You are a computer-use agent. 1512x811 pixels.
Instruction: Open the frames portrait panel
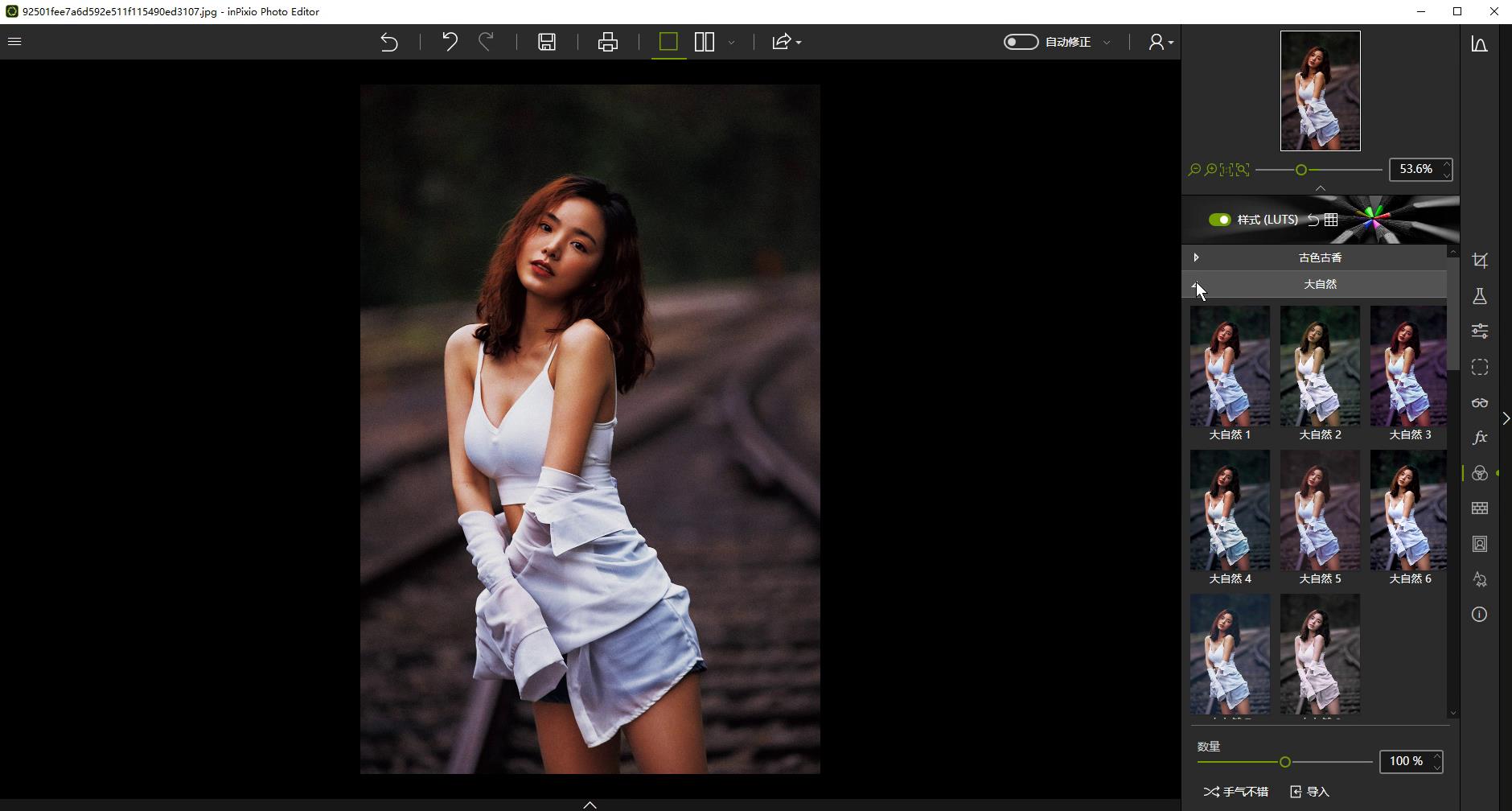click(x=1480, y=544)
